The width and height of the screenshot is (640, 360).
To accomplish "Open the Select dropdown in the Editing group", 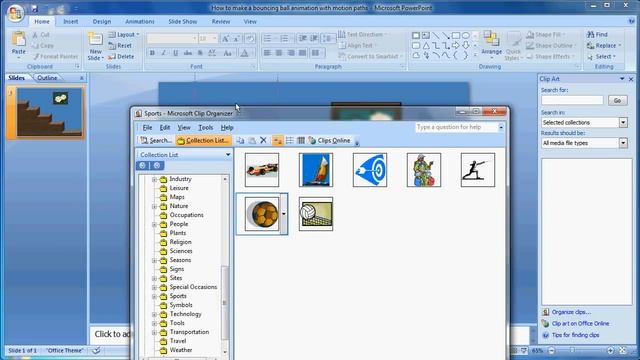I will 601,57.
